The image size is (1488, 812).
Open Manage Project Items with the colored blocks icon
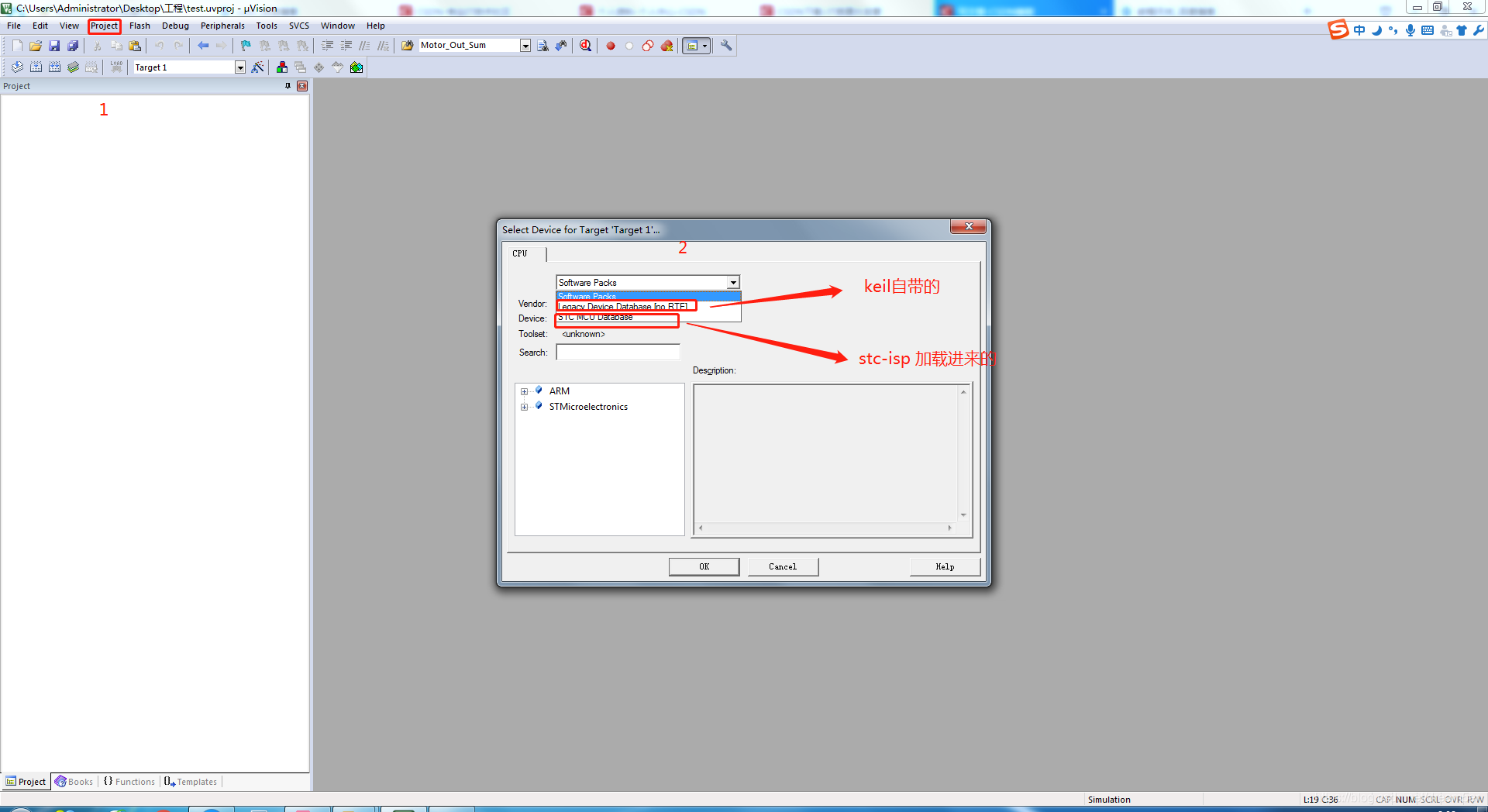(x=282, y=67)
